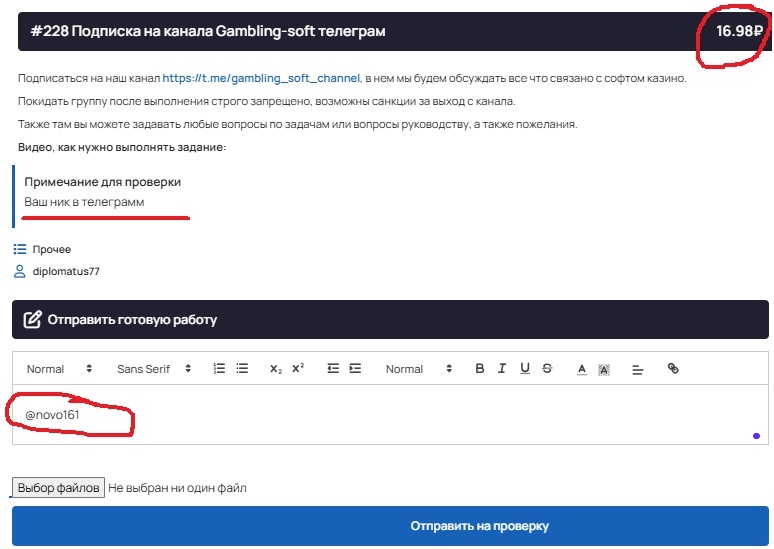Click the Не выбран ни один файл text
Screen dimensions: 774x549
click(177, 488)
